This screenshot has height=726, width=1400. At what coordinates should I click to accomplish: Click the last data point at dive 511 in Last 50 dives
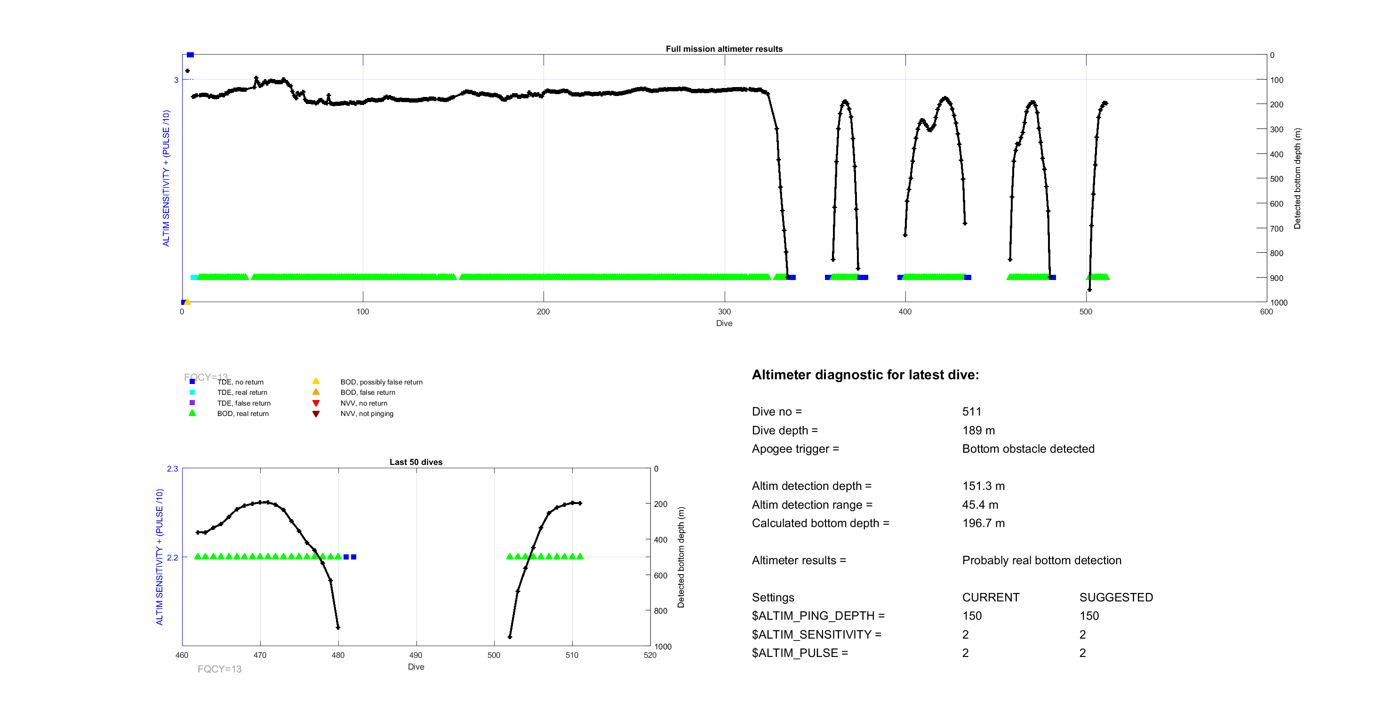[x=580, y=503]
